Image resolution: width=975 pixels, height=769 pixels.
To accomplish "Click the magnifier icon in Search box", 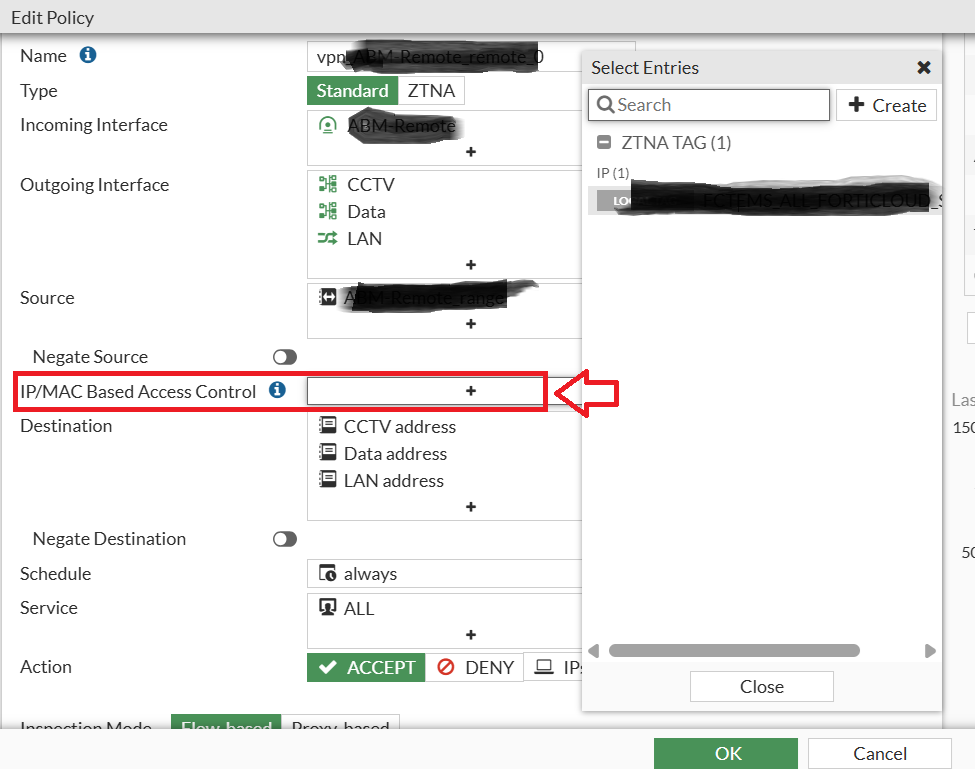I will coord(605,104).
